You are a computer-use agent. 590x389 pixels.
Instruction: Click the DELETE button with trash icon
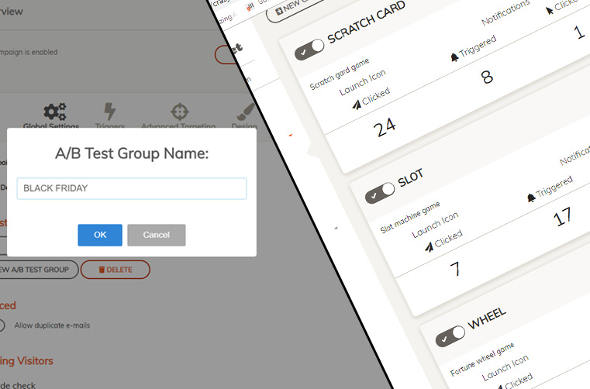click(116, 269)
